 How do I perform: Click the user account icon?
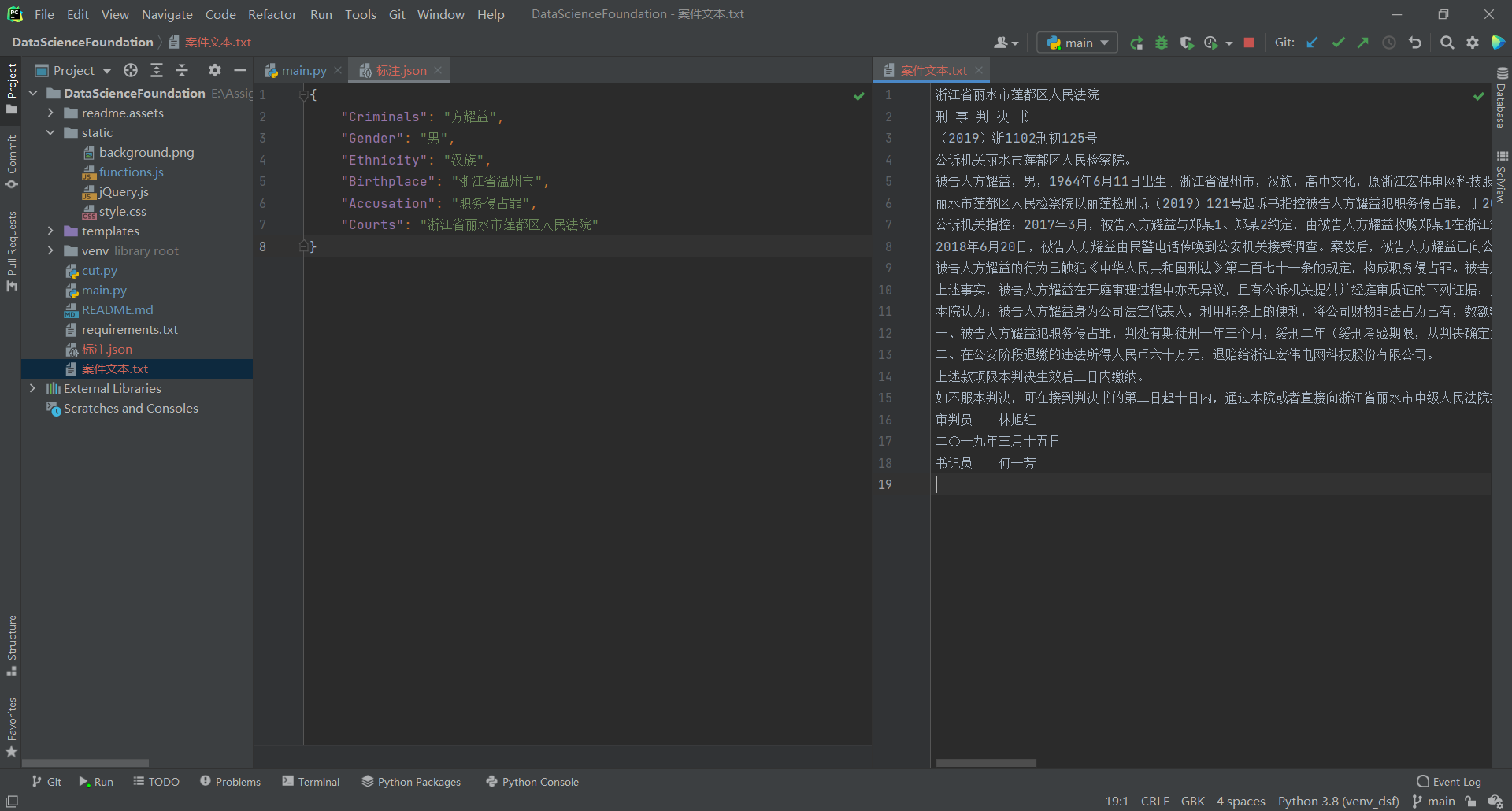click(x=1006, y=43)
